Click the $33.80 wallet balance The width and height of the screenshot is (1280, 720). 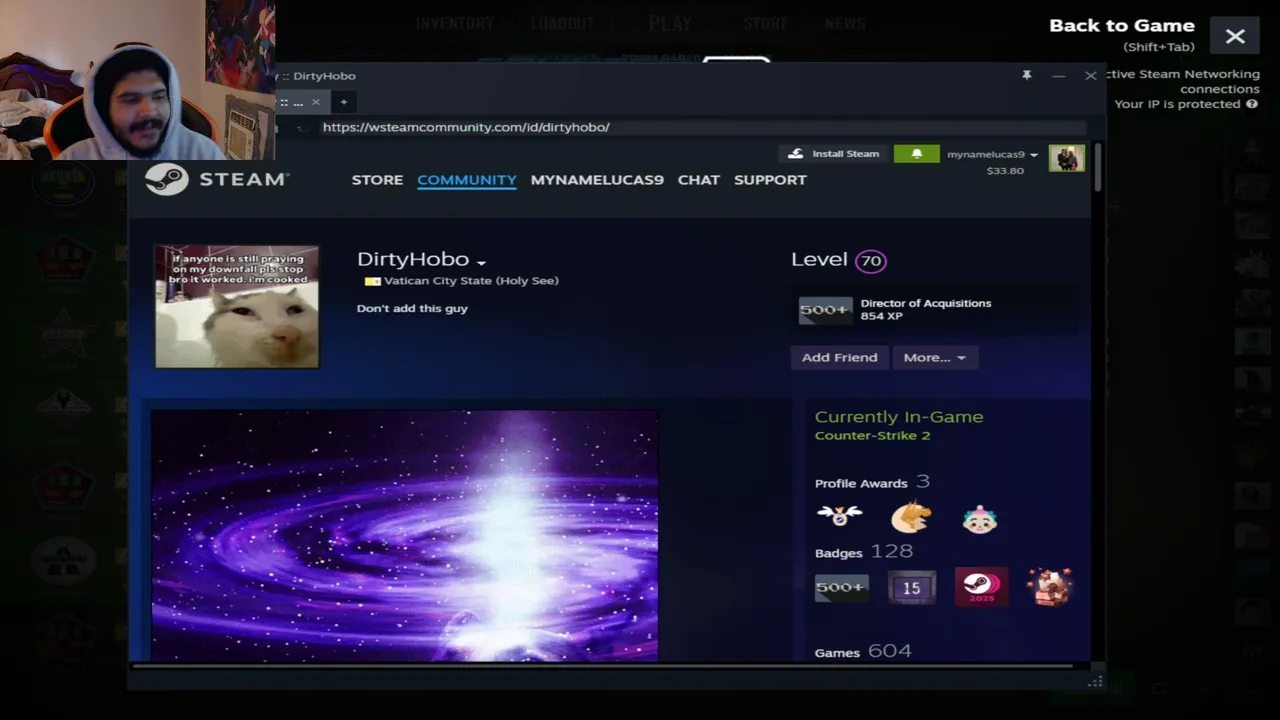1005,171
